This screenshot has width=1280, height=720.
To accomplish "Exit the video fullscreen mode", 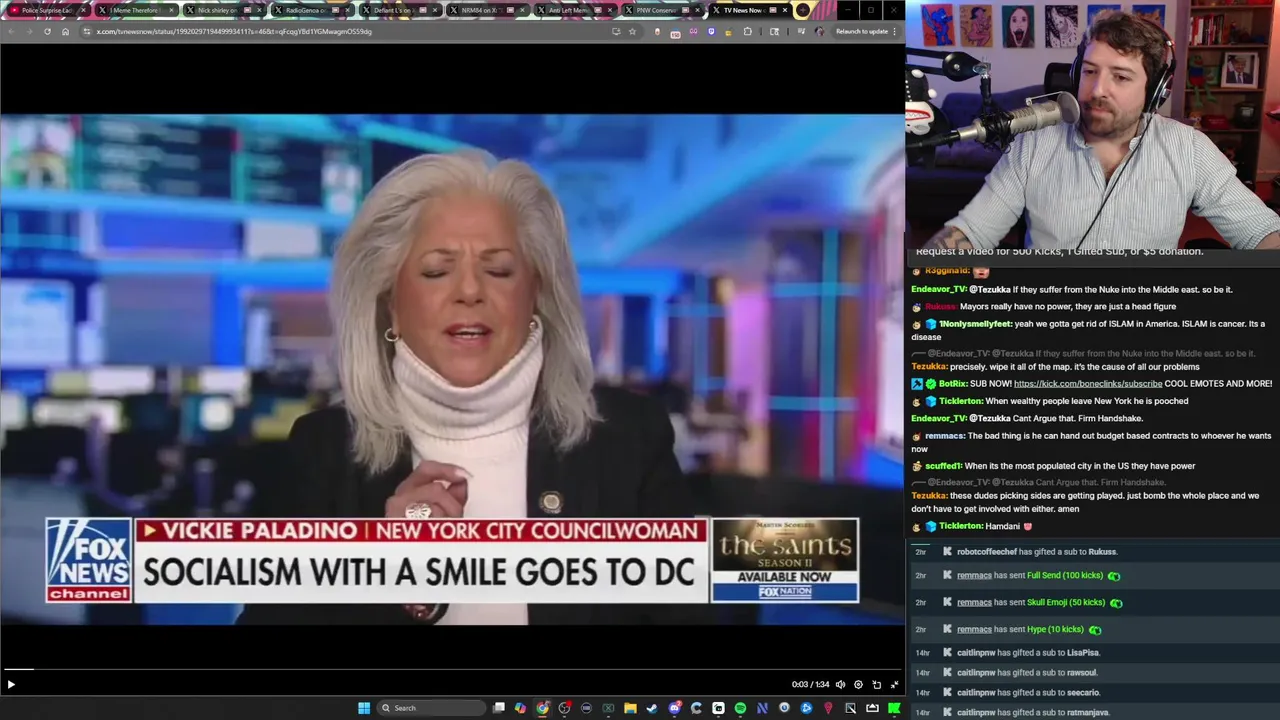I will click(895, 685).
